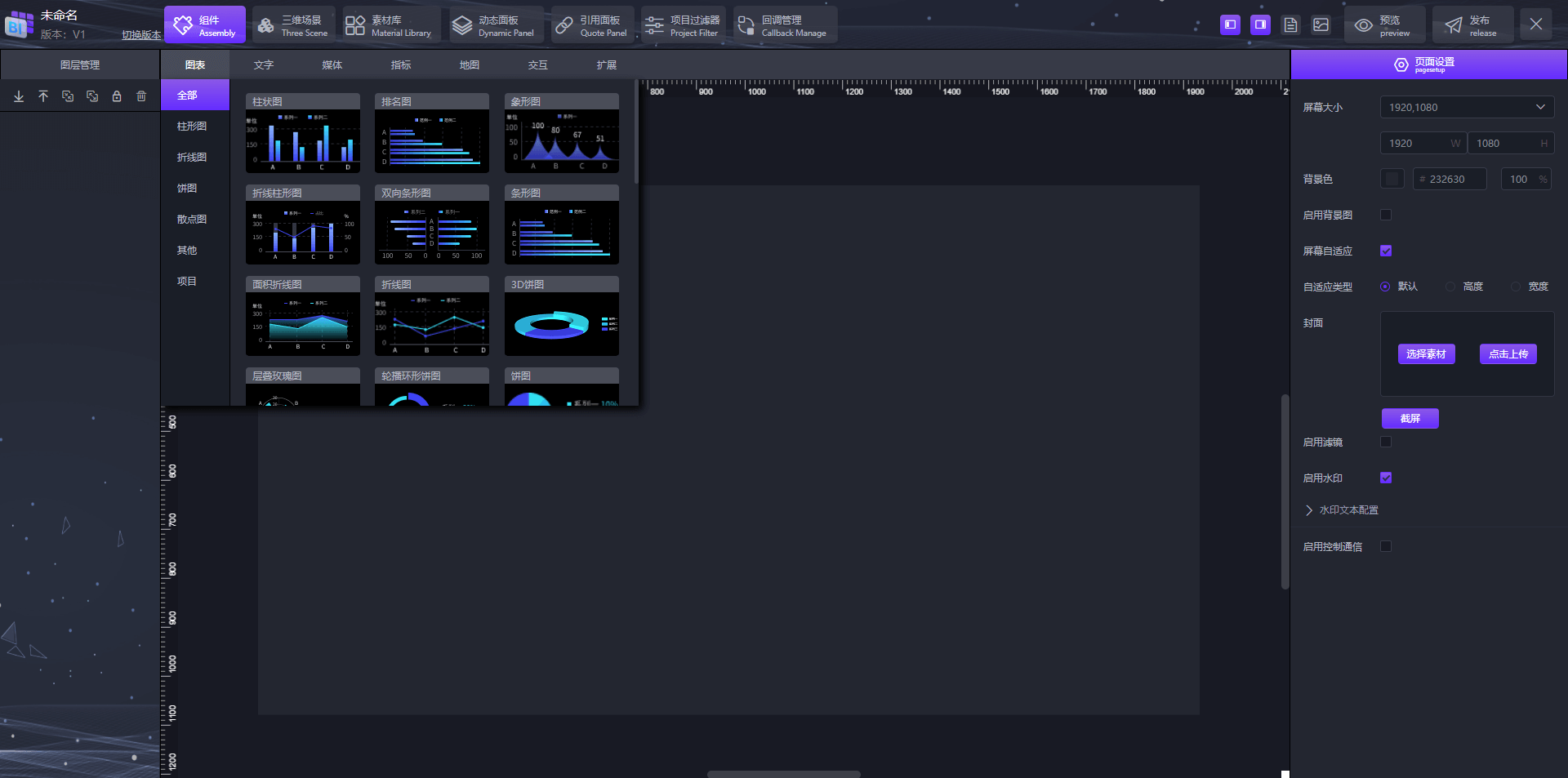Pick the 3D饼图 chart thumbnail
Viewport: 1568px width, 778px height.
click(562, 316)
